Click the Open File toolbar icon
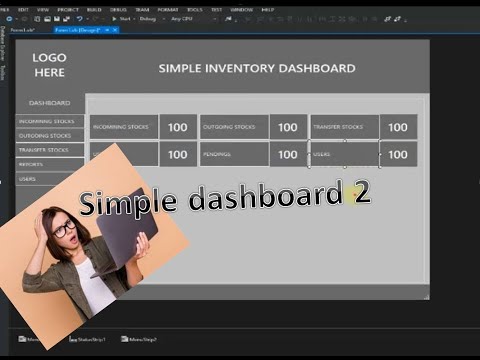480x360 pixels. (x=47, y=19)
